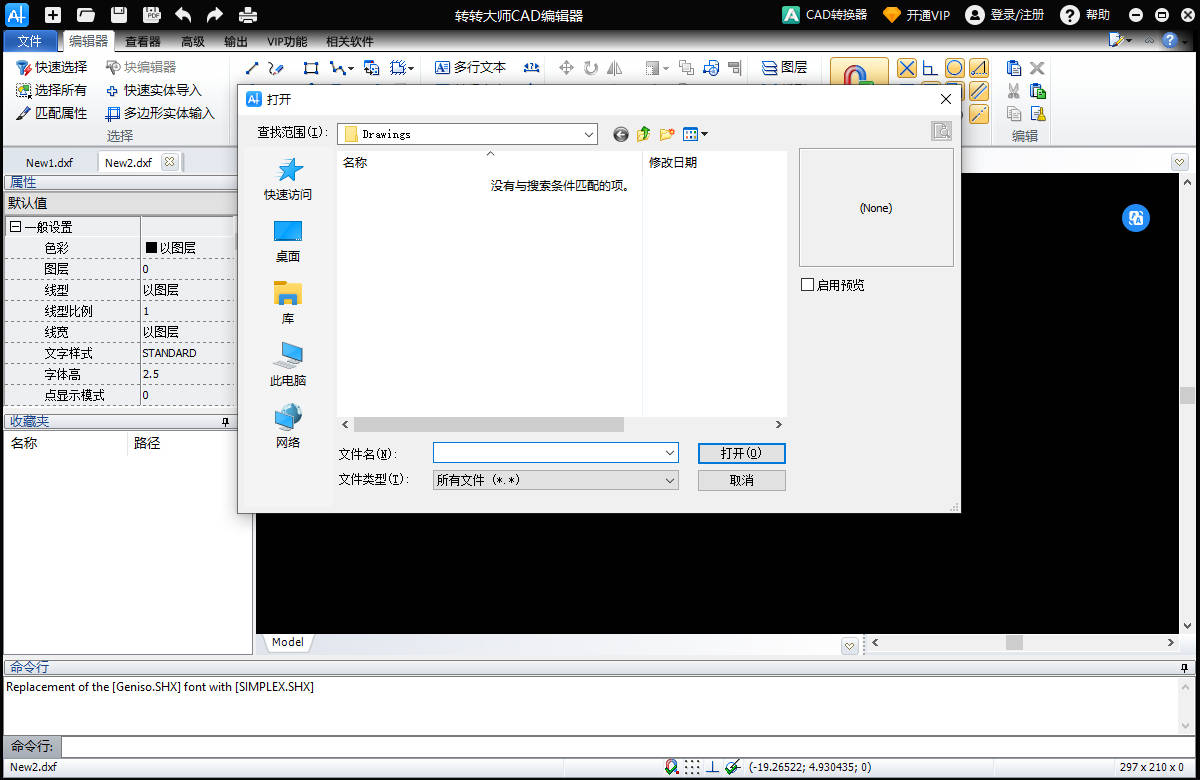Click the Layers button in ribbon
1200x780 pixels.
tap(784, 67)
